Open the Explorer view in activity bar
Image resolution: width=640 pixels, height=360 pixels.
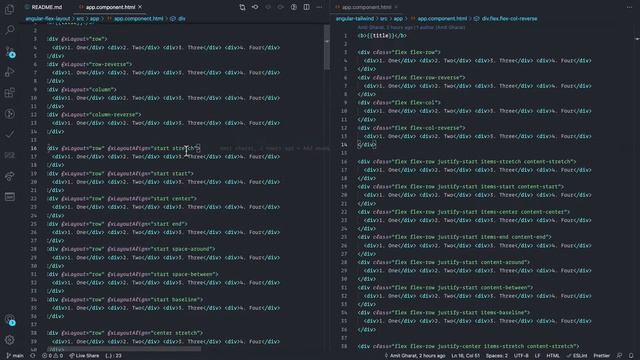coord(10,9)
